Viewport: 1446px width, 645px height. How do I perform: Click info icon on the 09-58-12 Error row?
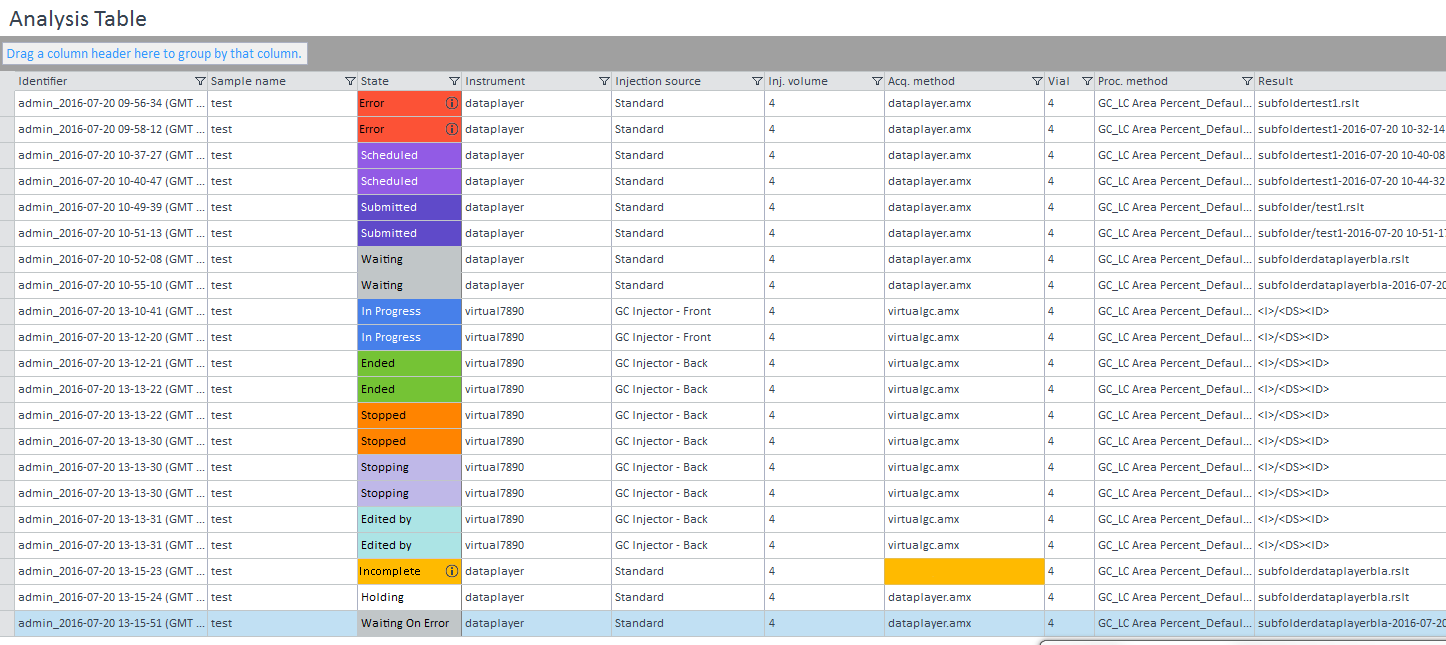(x=451, y=129)
